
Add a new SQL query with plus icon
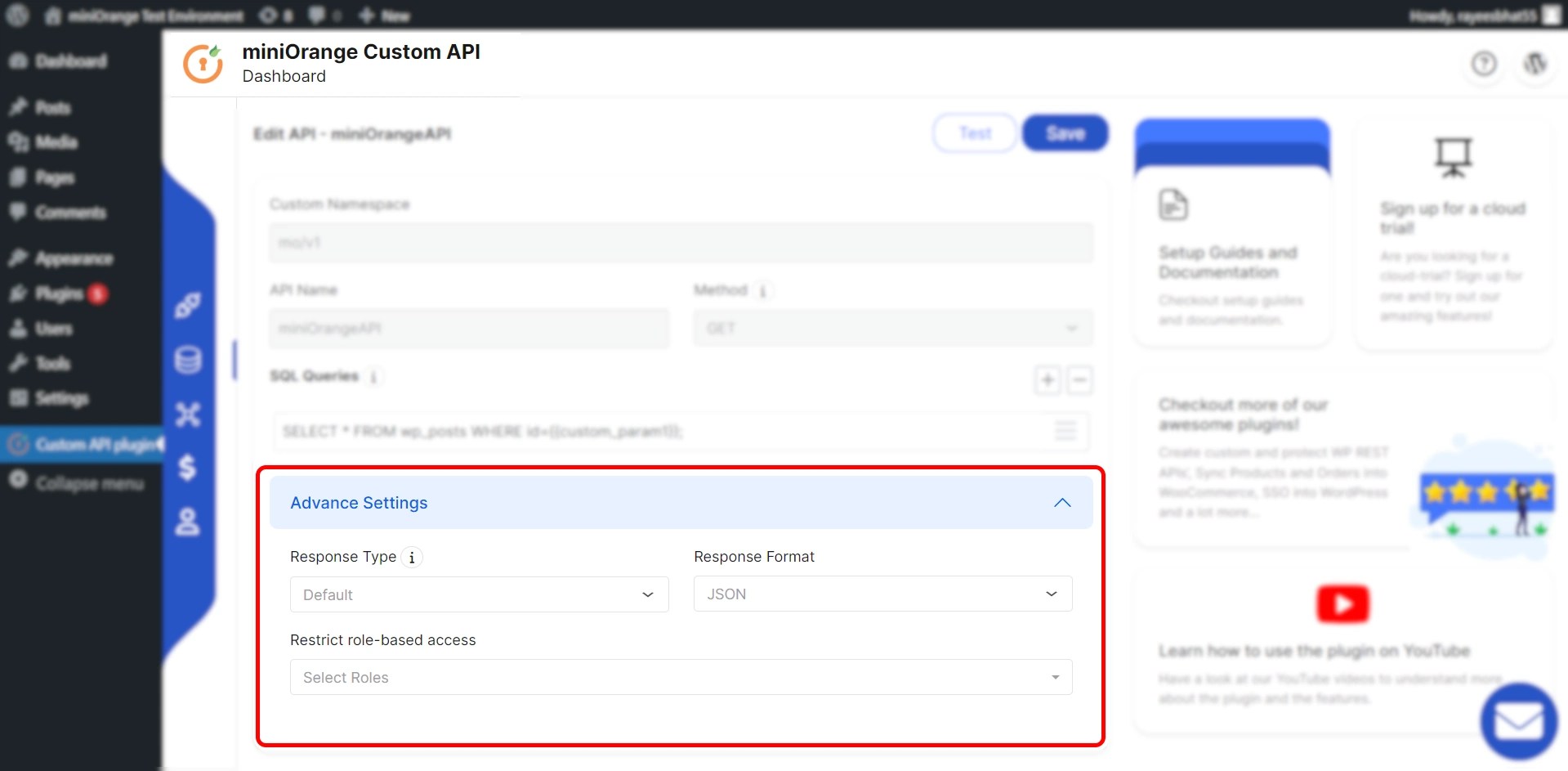point(1048,379)
